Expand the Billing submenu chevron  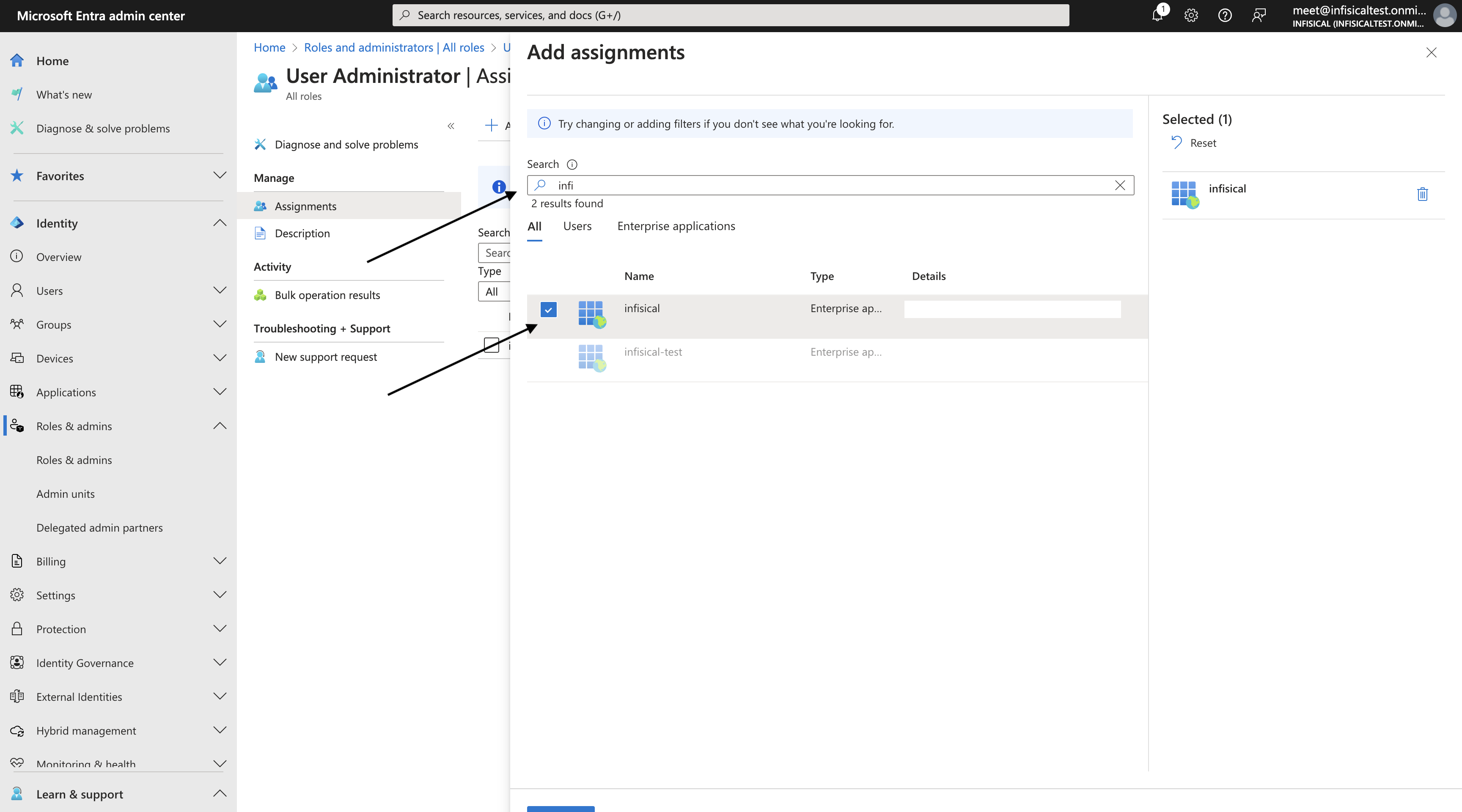[x=220, y=561]
